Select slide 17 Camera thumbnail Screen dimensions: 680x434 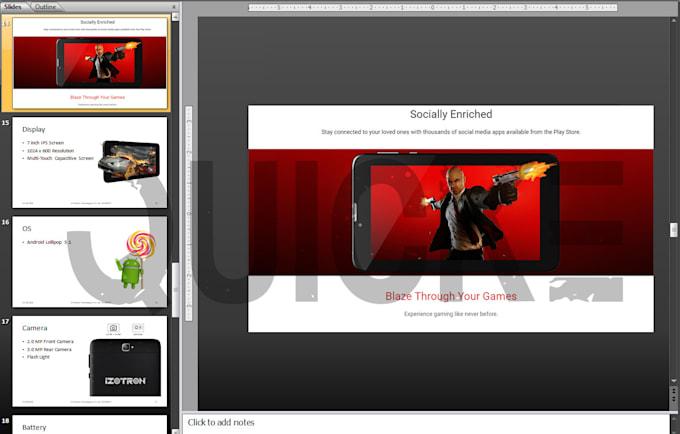click(90, 361)
